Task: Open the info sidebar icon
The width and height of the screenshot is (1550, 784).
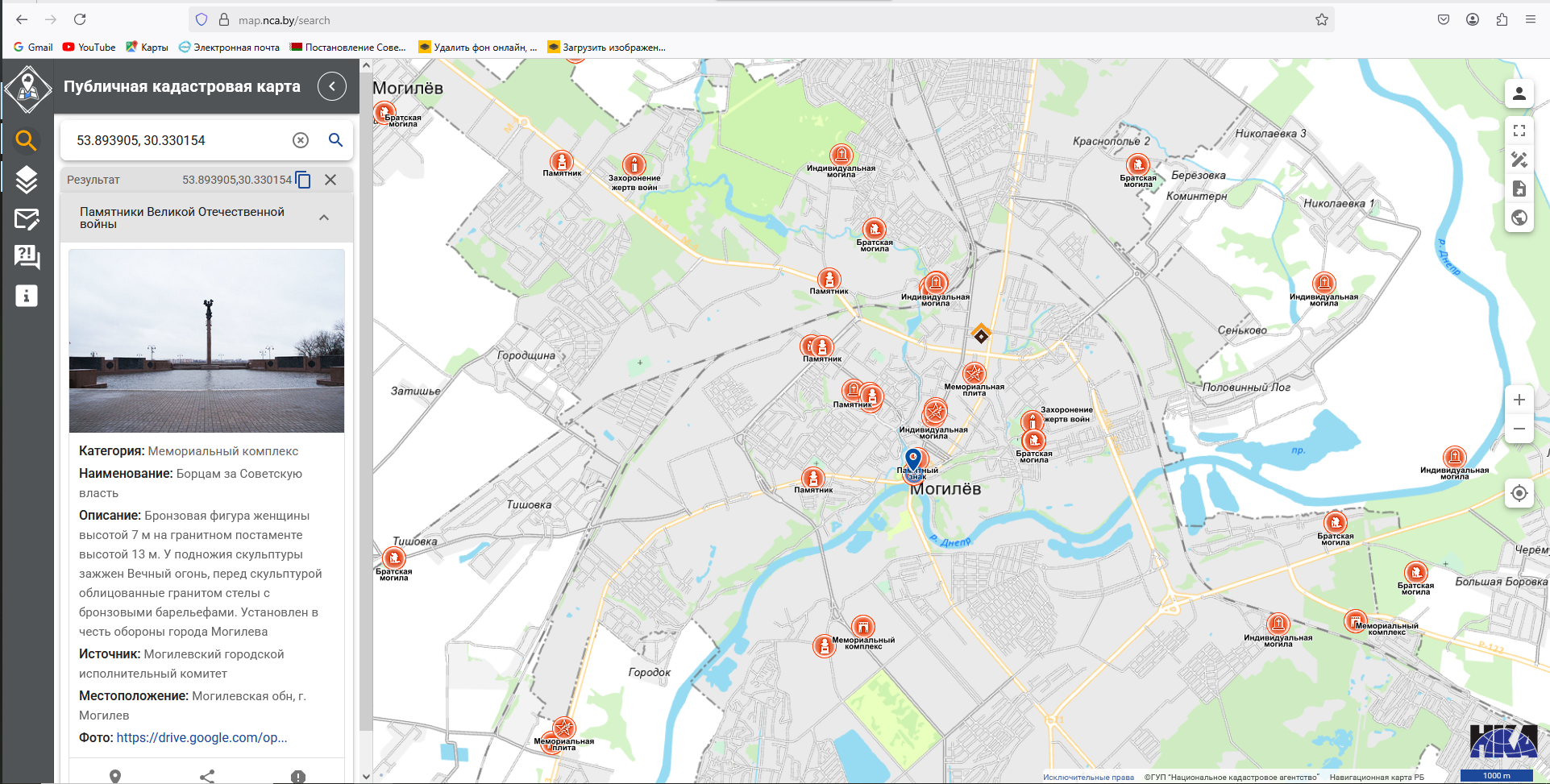Action: [27, 296]
